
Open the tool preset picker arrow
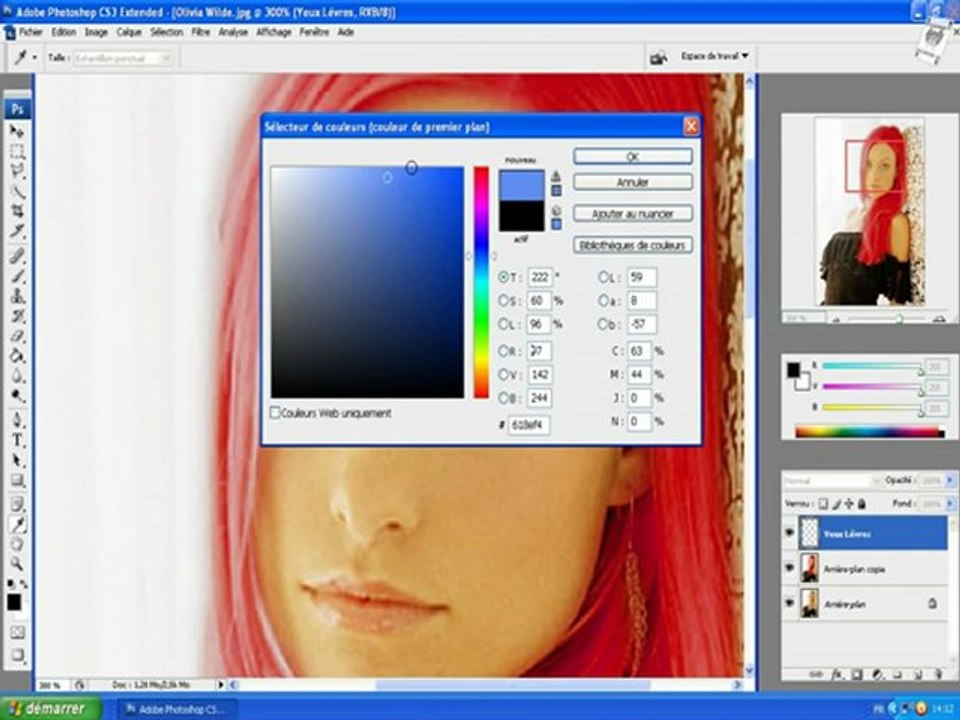35,58
